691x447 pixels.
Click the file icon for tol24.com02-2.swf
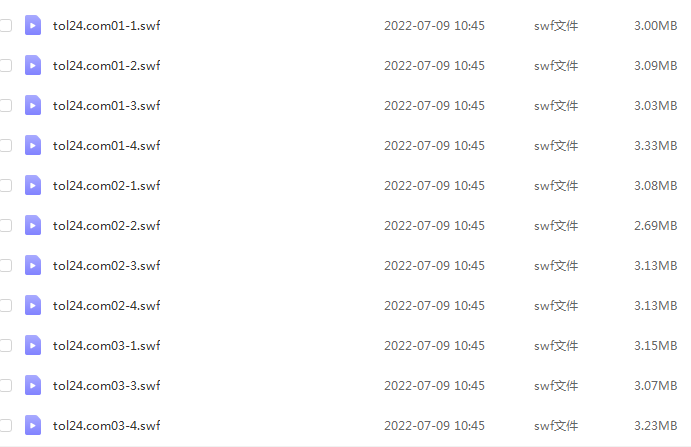[33, 226]
